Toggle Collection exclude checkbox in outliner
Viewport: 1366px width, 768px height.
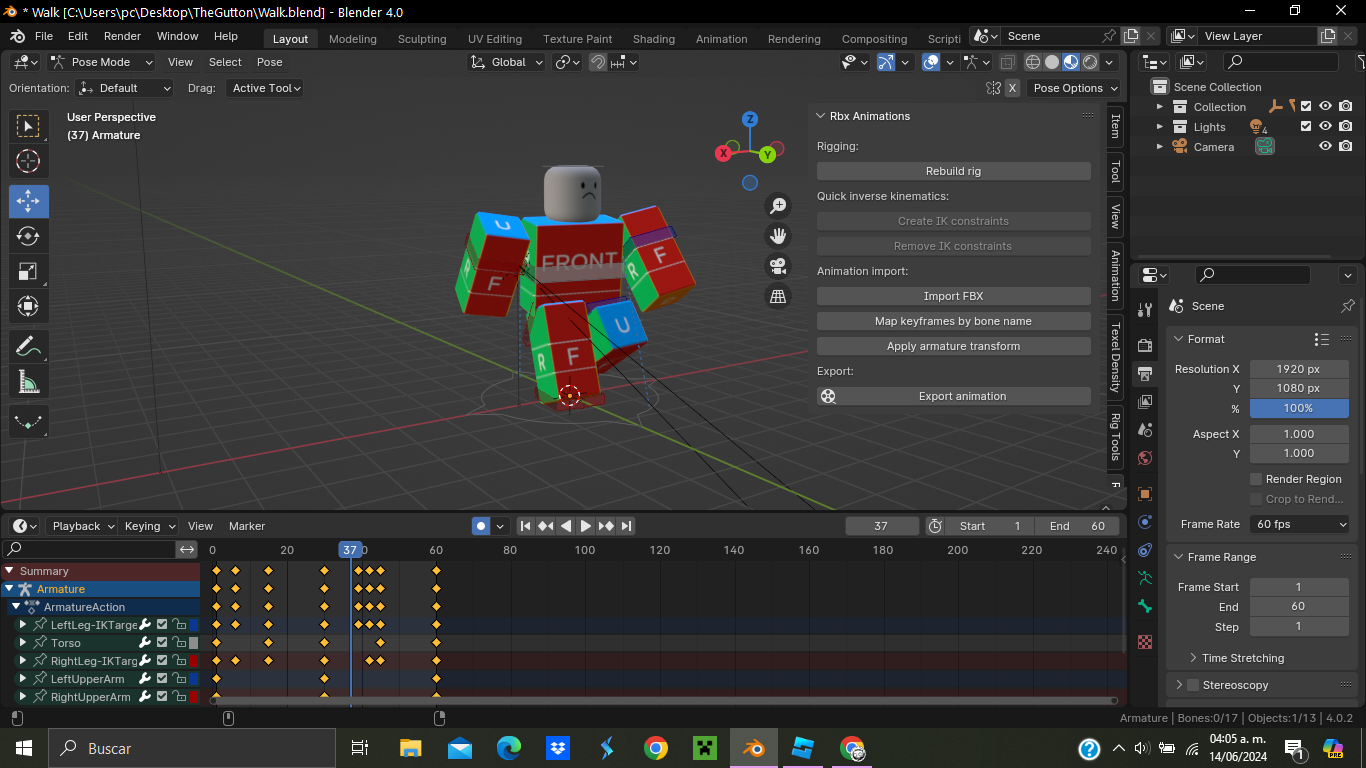1305,107
